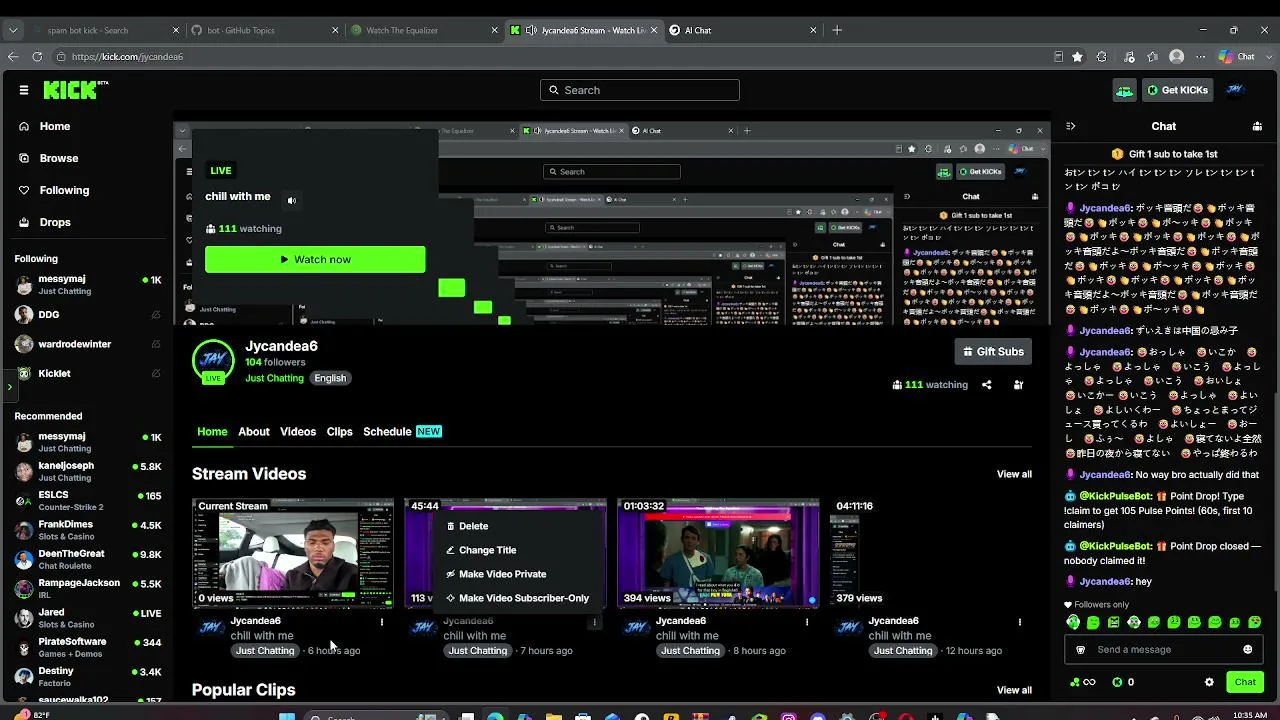
Task: Open the browser tab list dropdown
Action: pos(13,30)
